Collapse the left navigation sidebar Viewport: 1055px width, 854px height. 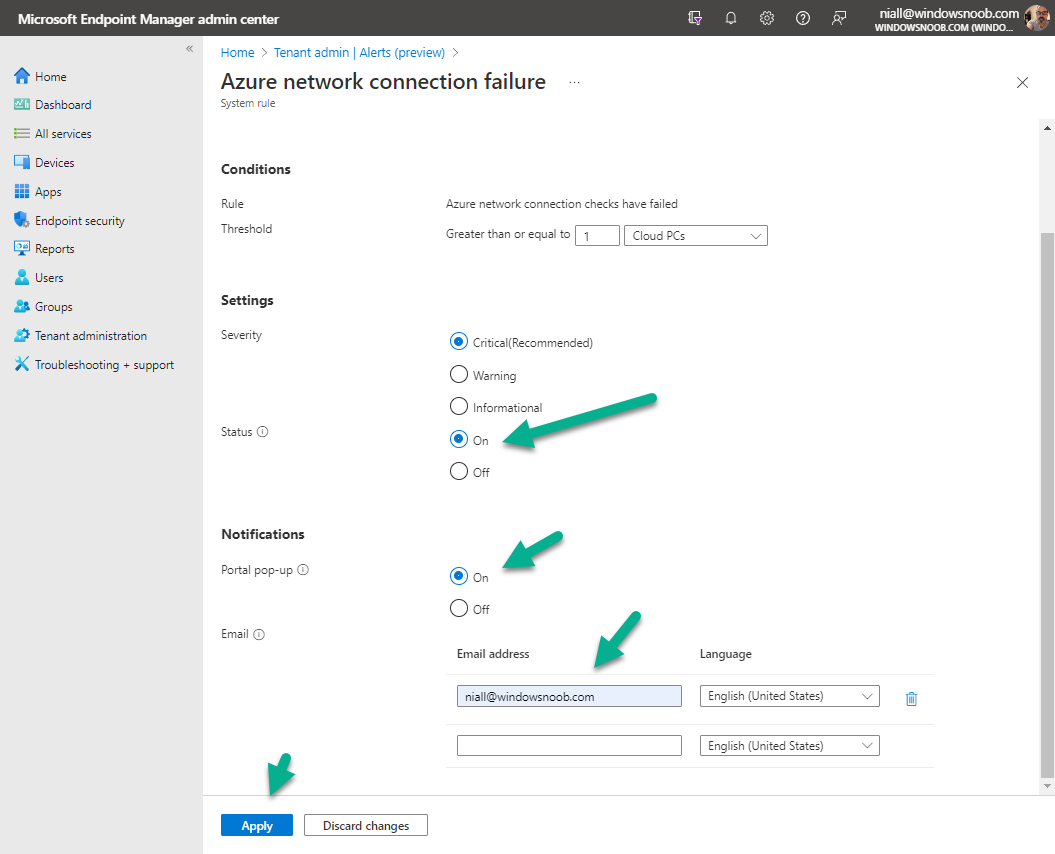click(x=190, y=48)
